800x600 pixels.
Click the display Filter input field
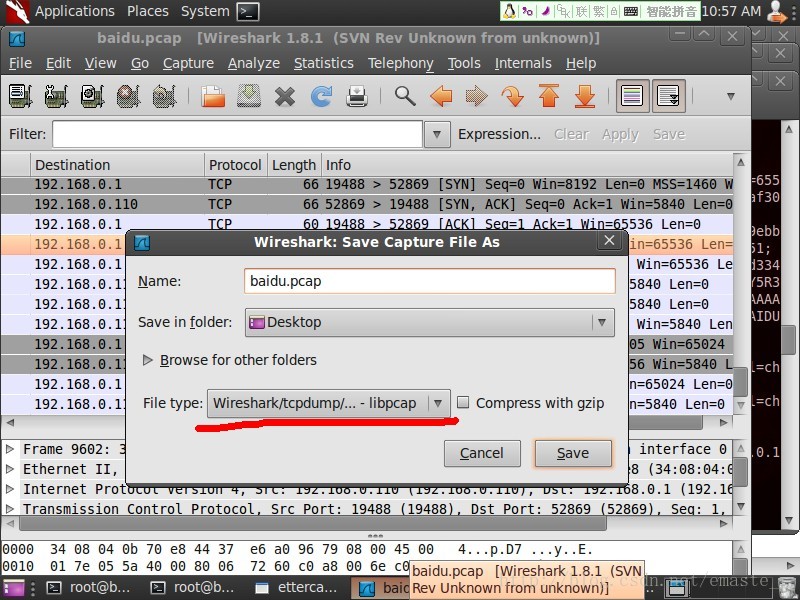pyautogui.click(x=237, y=134)
